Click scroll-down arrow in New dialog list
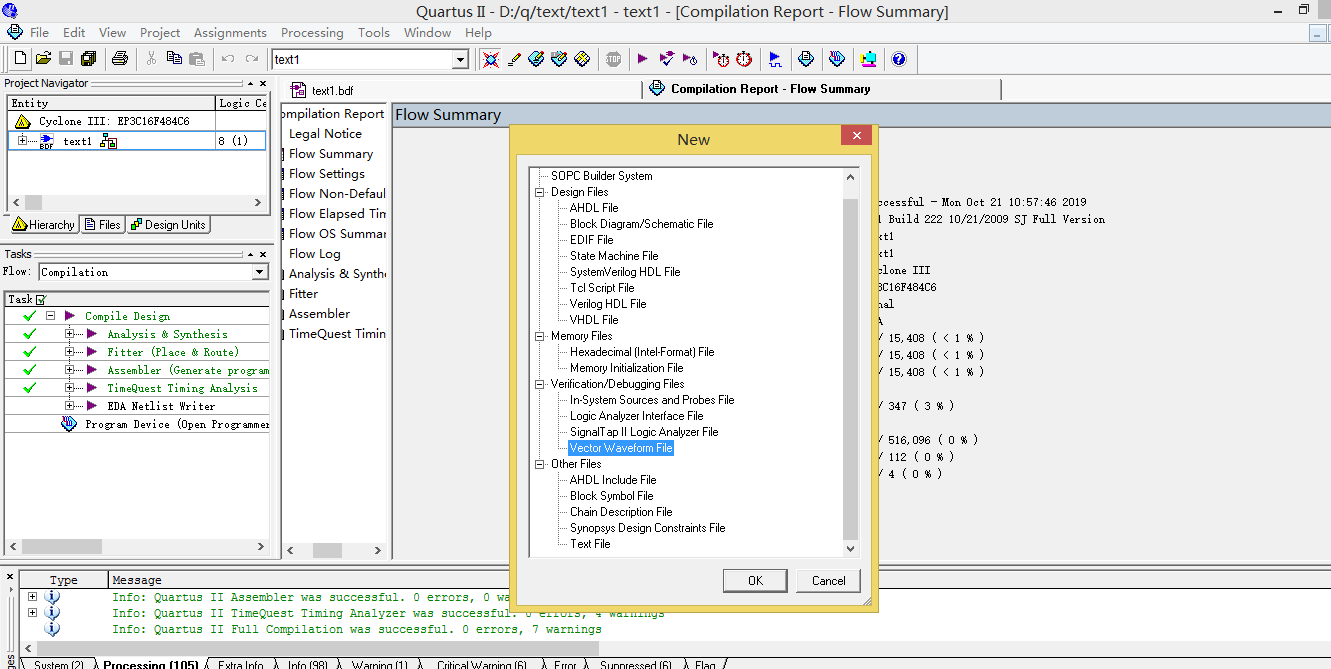The width and height of the screenshot is (1331, 669). (851, 548)
